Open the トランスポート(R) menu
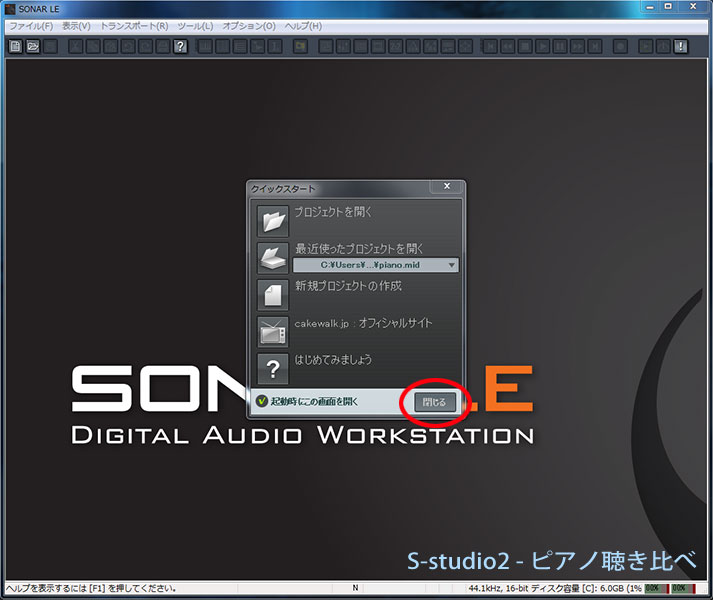 click(134, 25)
